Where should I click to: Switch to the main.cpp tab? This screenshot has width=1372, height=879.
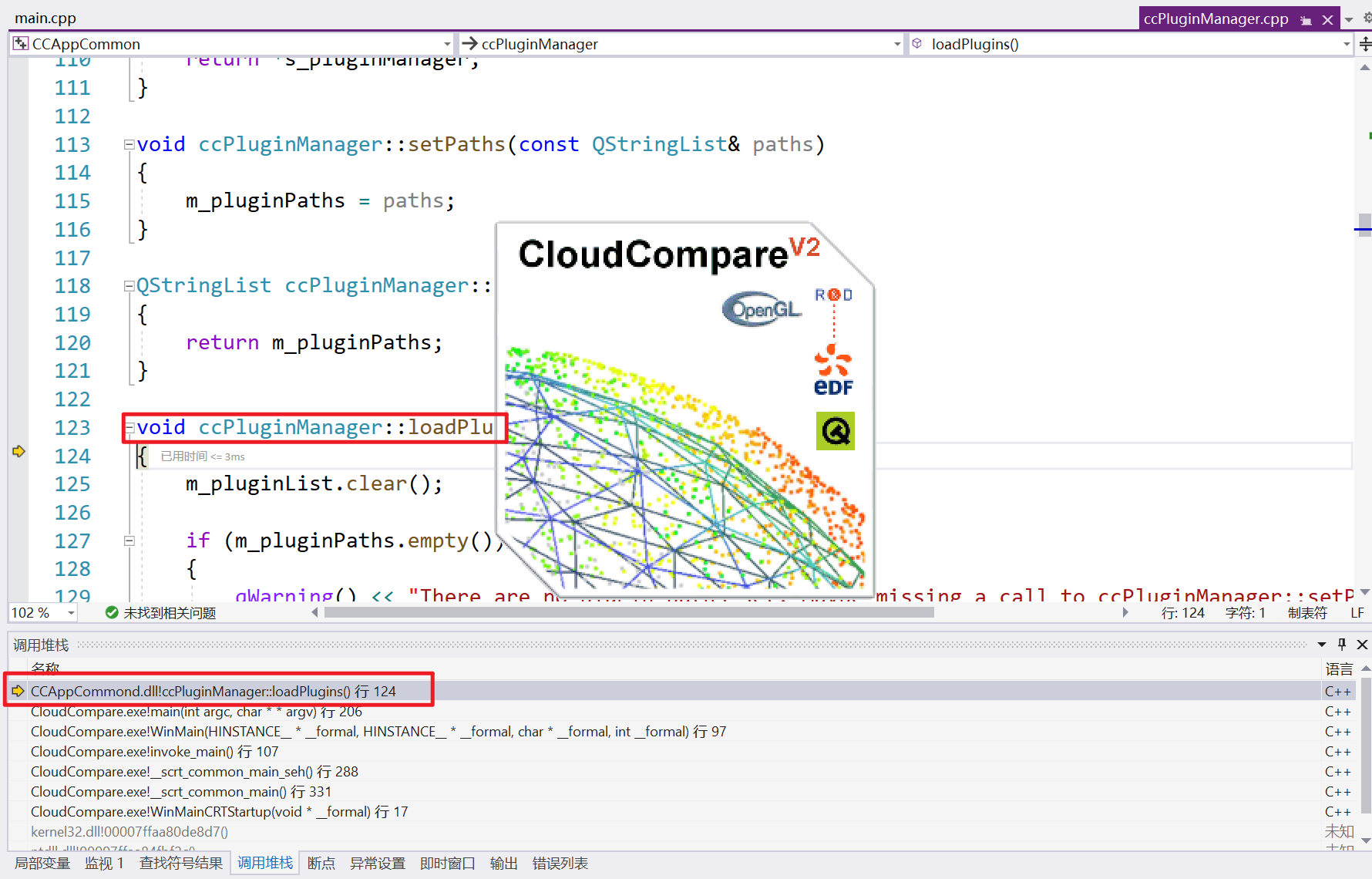45,18
